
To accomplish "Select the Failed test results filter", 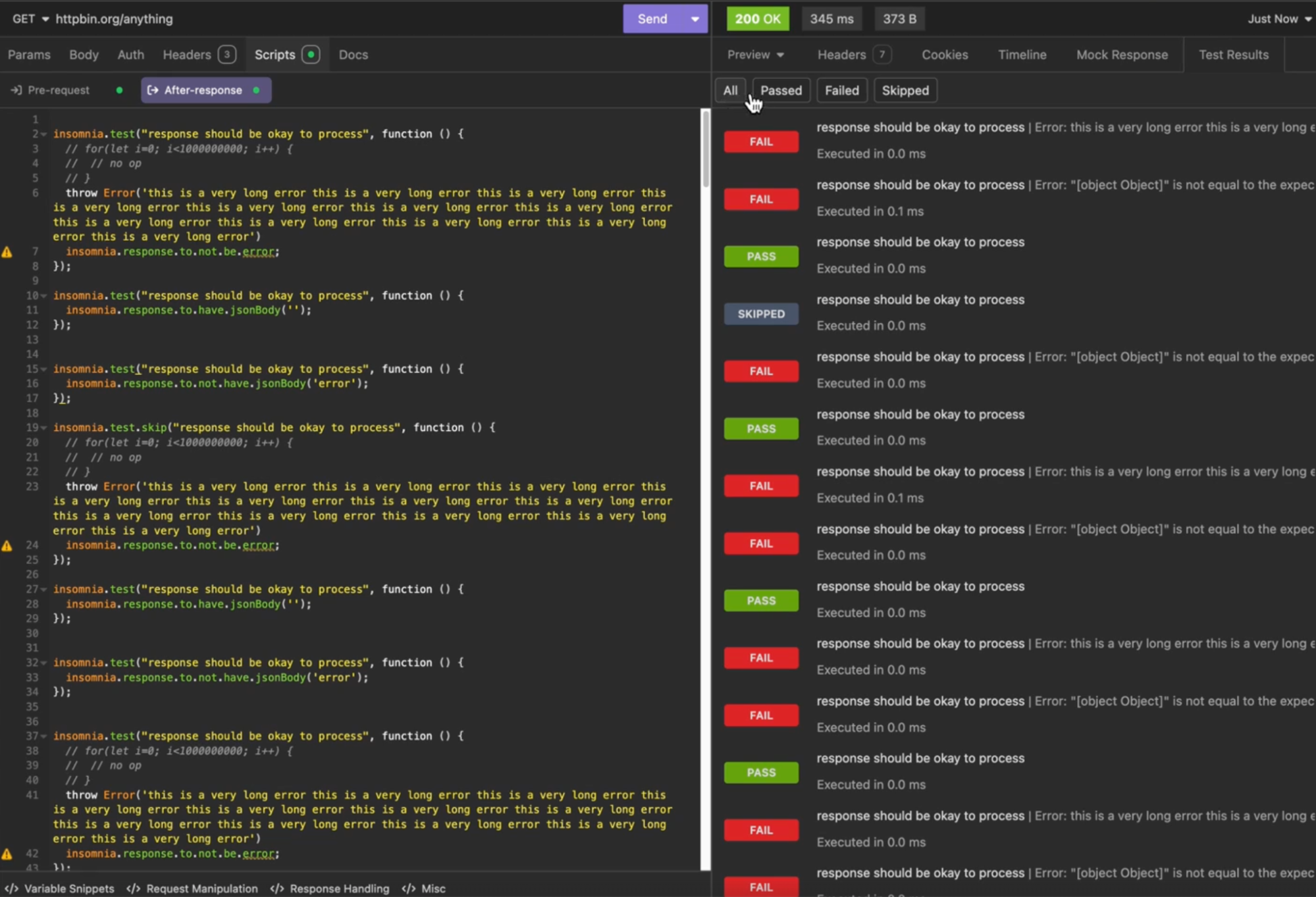I will pyautogui.click(x=842, y=90).
